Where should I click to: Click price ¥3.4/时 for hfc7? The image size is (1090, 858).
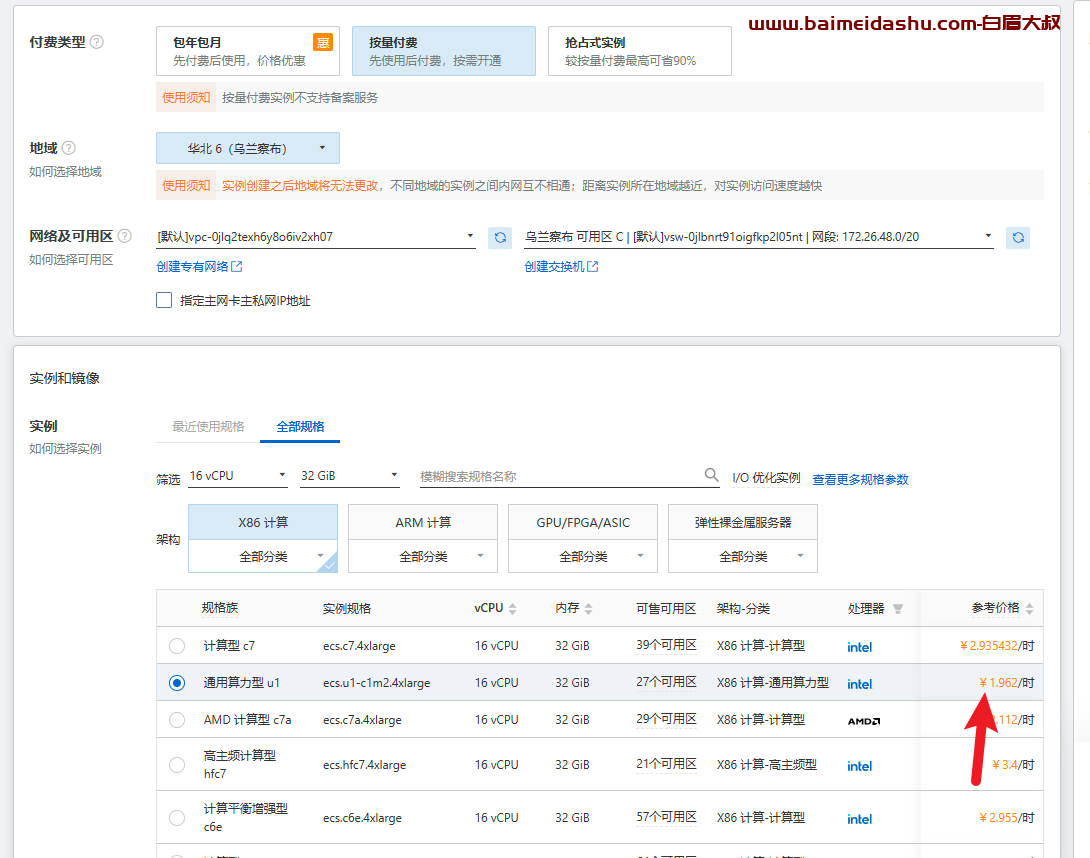tap(1014, 765)
